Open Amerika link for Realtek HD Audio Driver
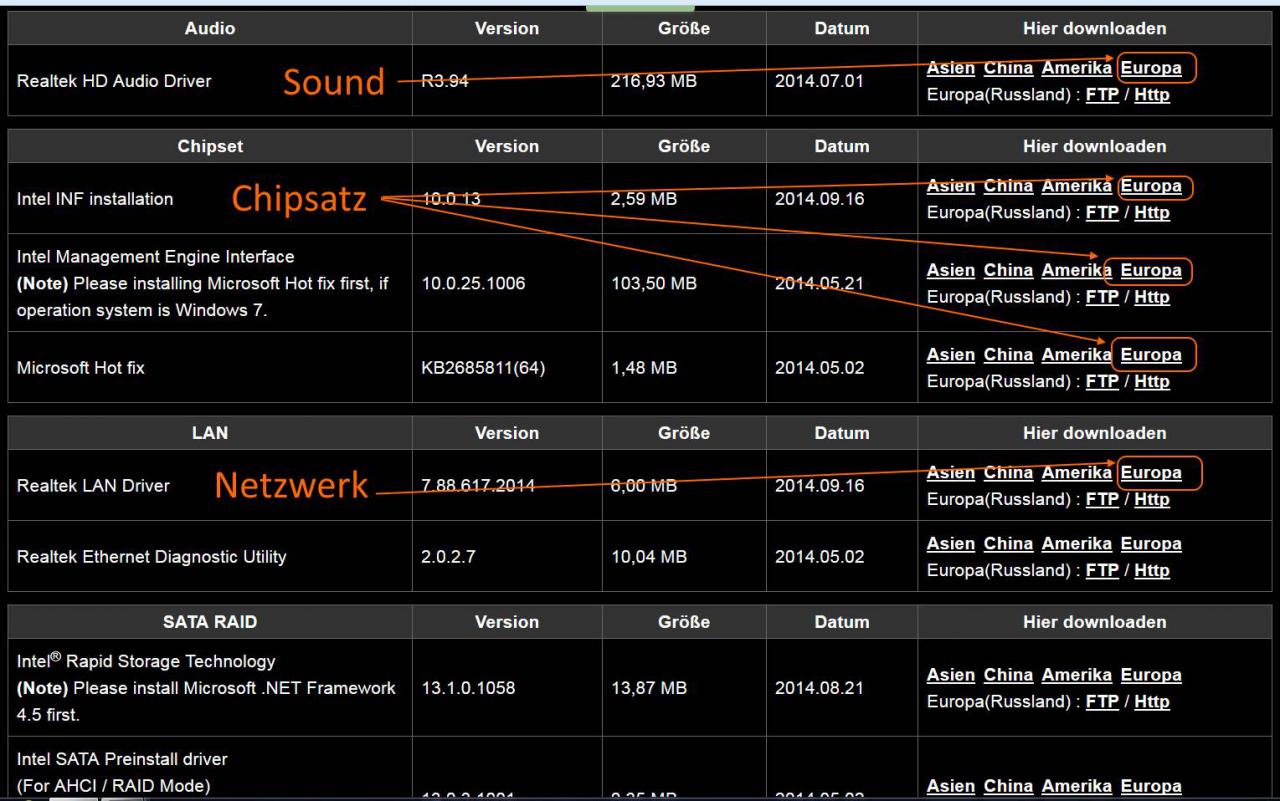The image size is (1280, 801). (1076, 68)
